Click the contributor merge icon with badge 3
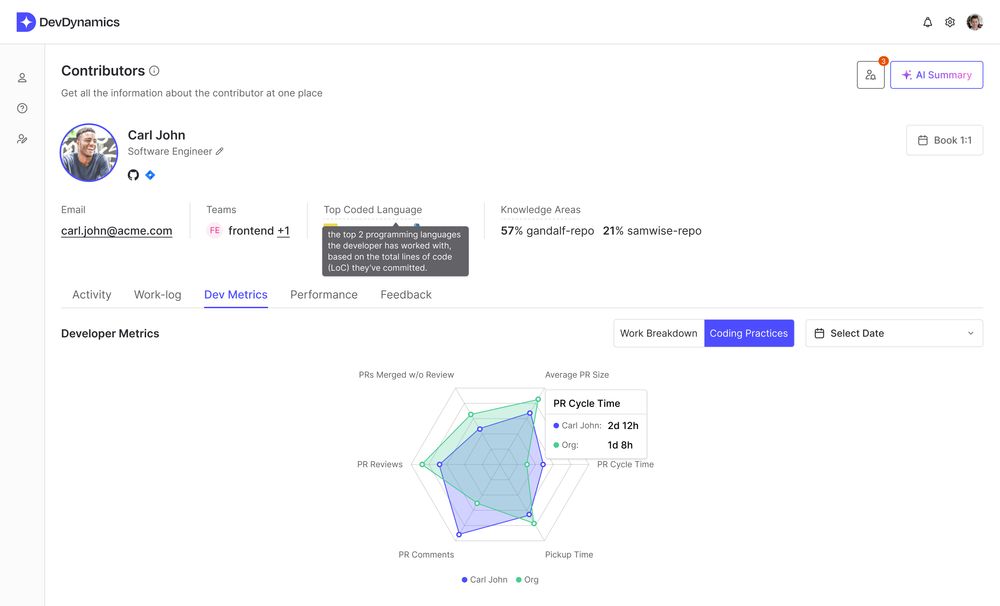This screenshot has width=1000, height=606. click(x=869, y=74)
